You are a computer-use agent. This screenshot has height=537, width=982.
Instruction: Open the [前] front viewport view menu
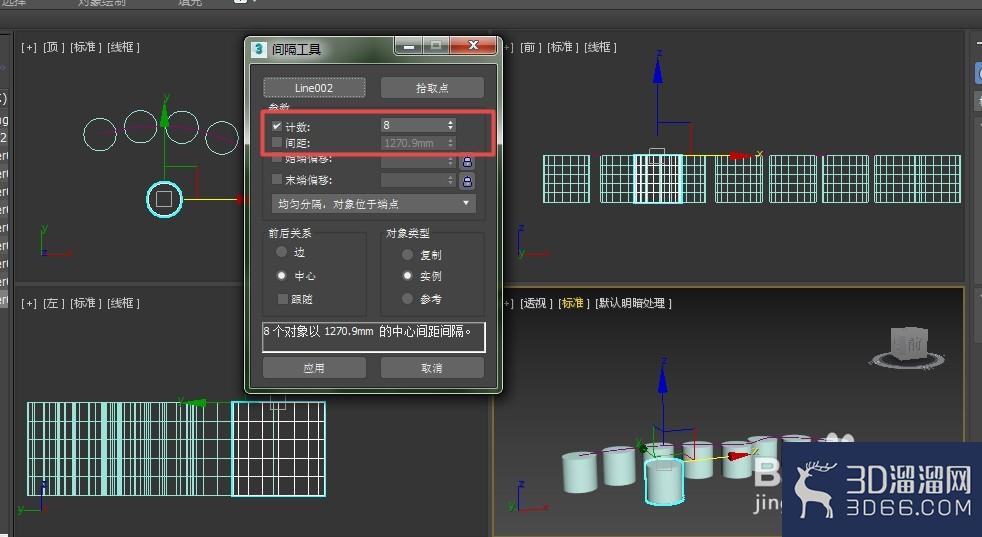(530, 48)
